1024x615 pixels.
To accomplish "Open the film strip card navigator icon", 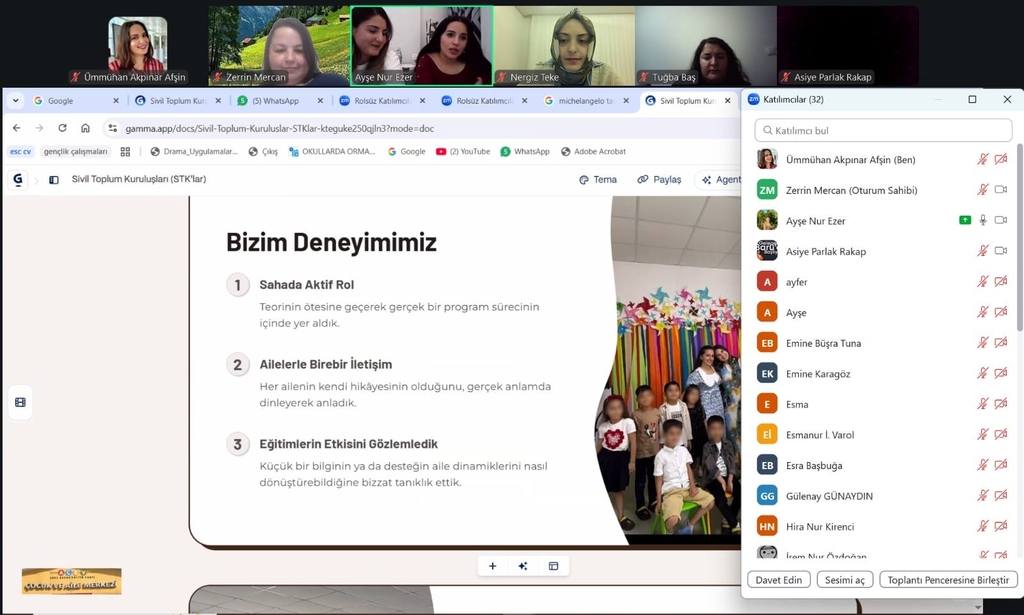I will (20, 402).
